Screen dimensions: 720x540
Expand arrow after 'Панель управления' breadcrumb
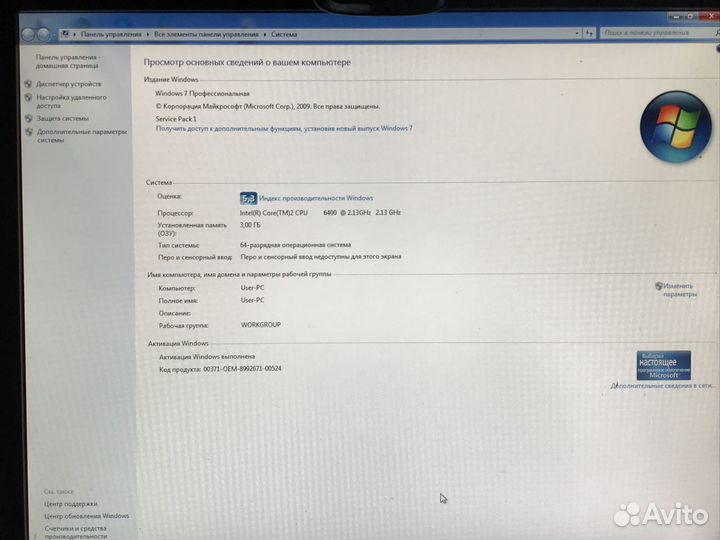148,34
